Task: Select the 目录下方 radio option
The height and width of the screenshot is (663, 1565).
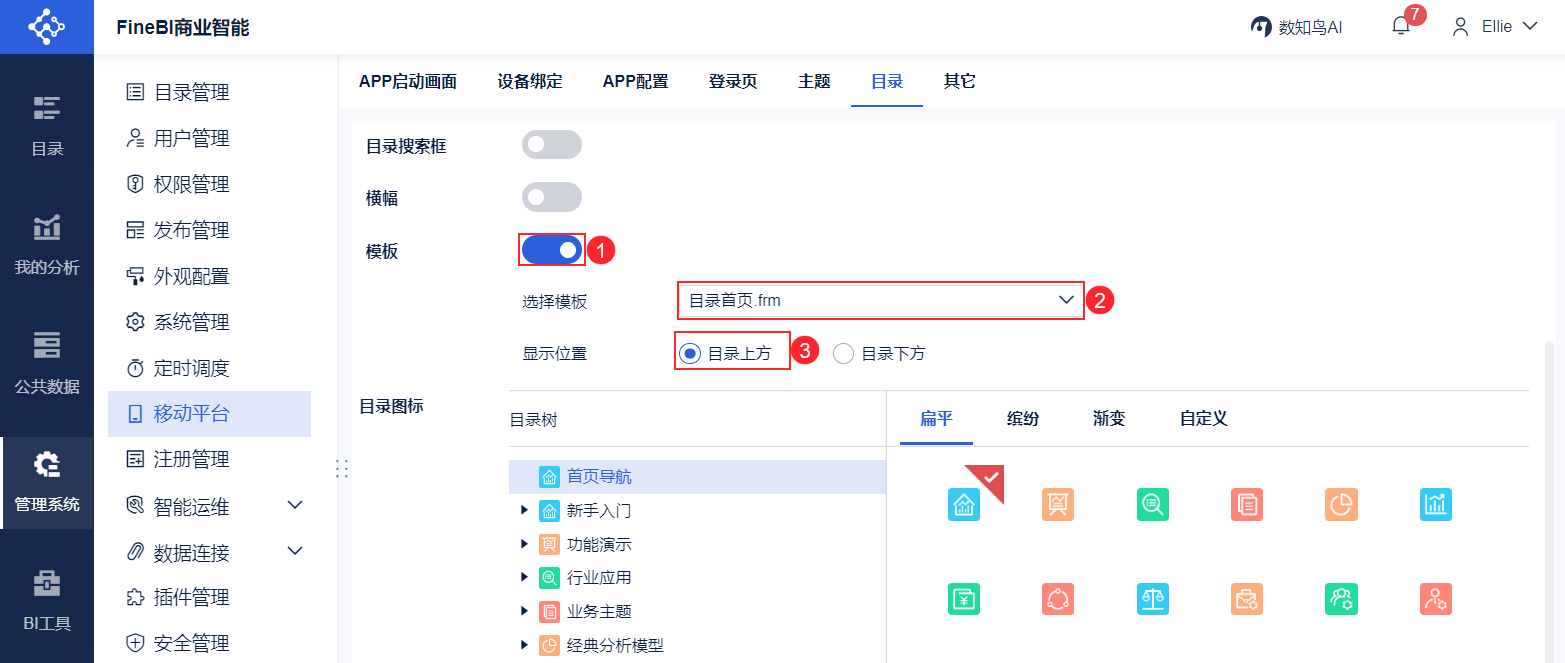Action: (844, 353)
